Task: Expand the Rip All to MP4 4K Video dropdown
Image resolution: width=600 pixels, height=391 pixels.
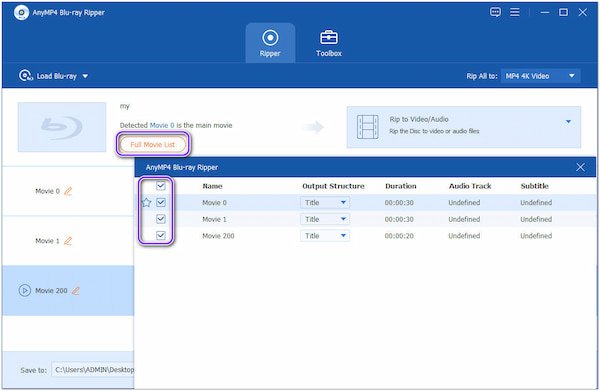Action: point(540,76)
